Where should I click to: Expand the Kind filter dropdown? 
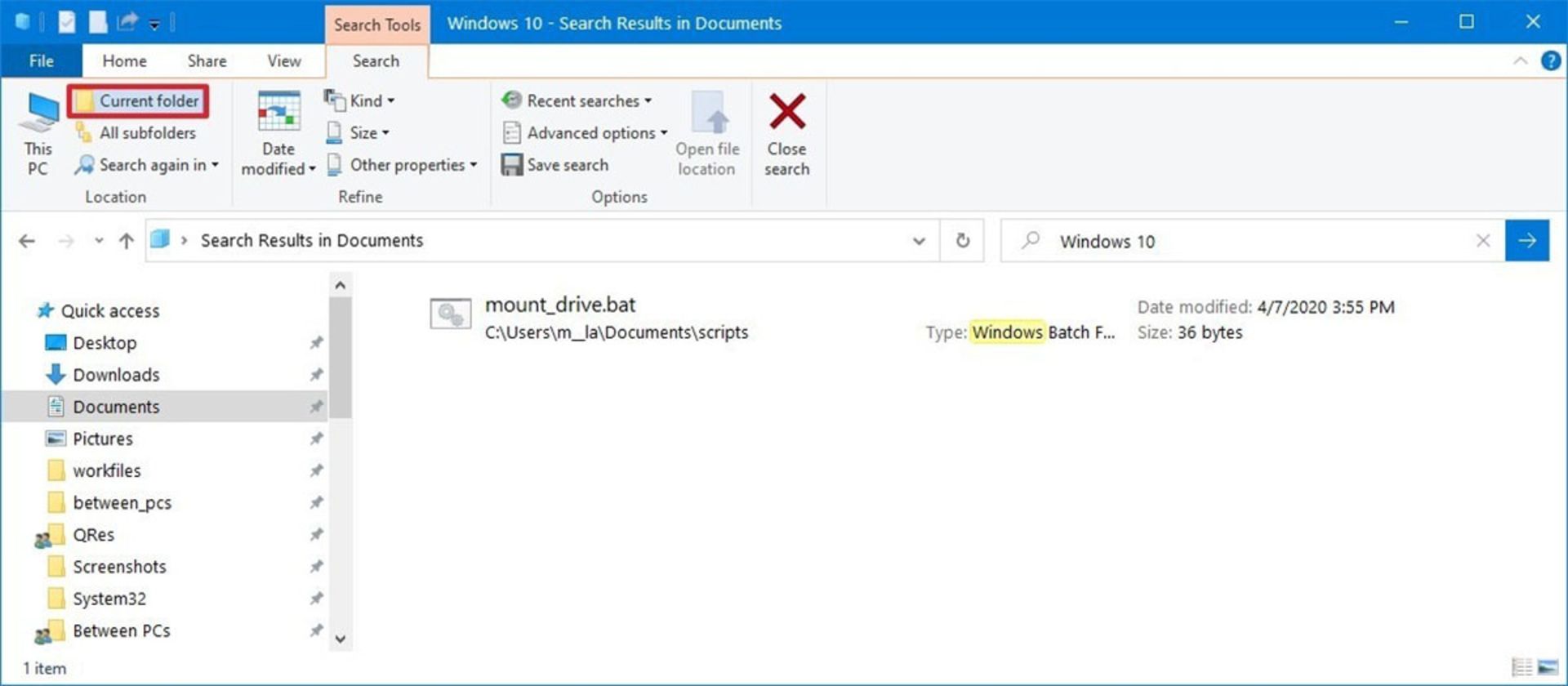(360, 101)
